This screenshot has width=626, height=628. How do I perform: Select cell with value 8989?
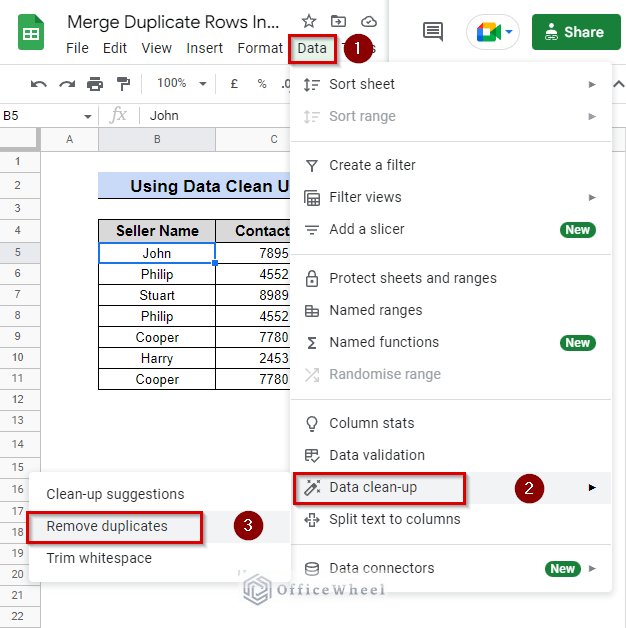coord(253,295)
